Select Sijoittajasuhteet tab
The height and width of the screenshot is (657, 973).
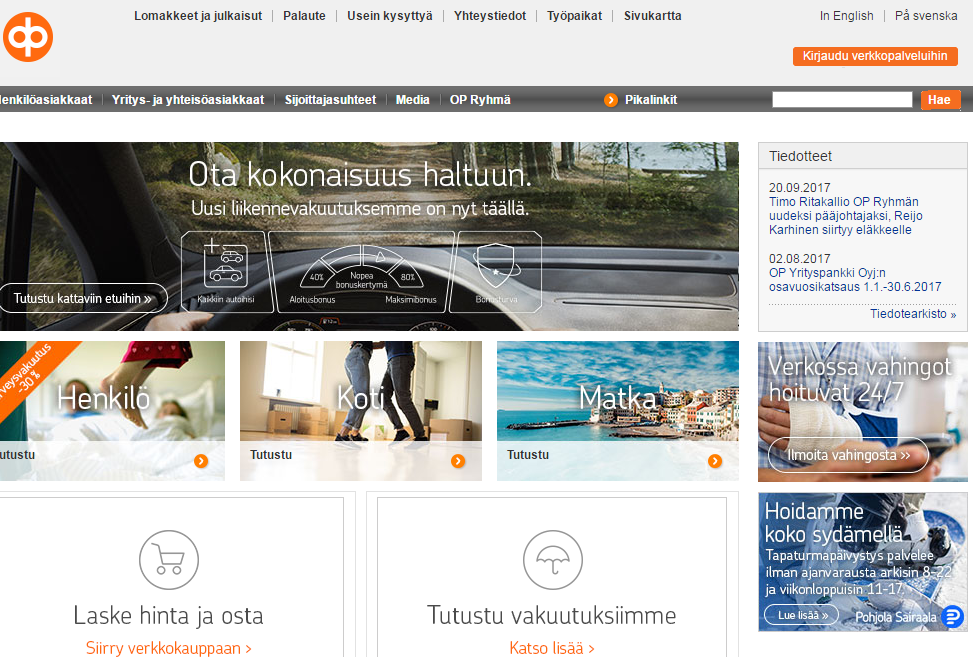(330, 100)
